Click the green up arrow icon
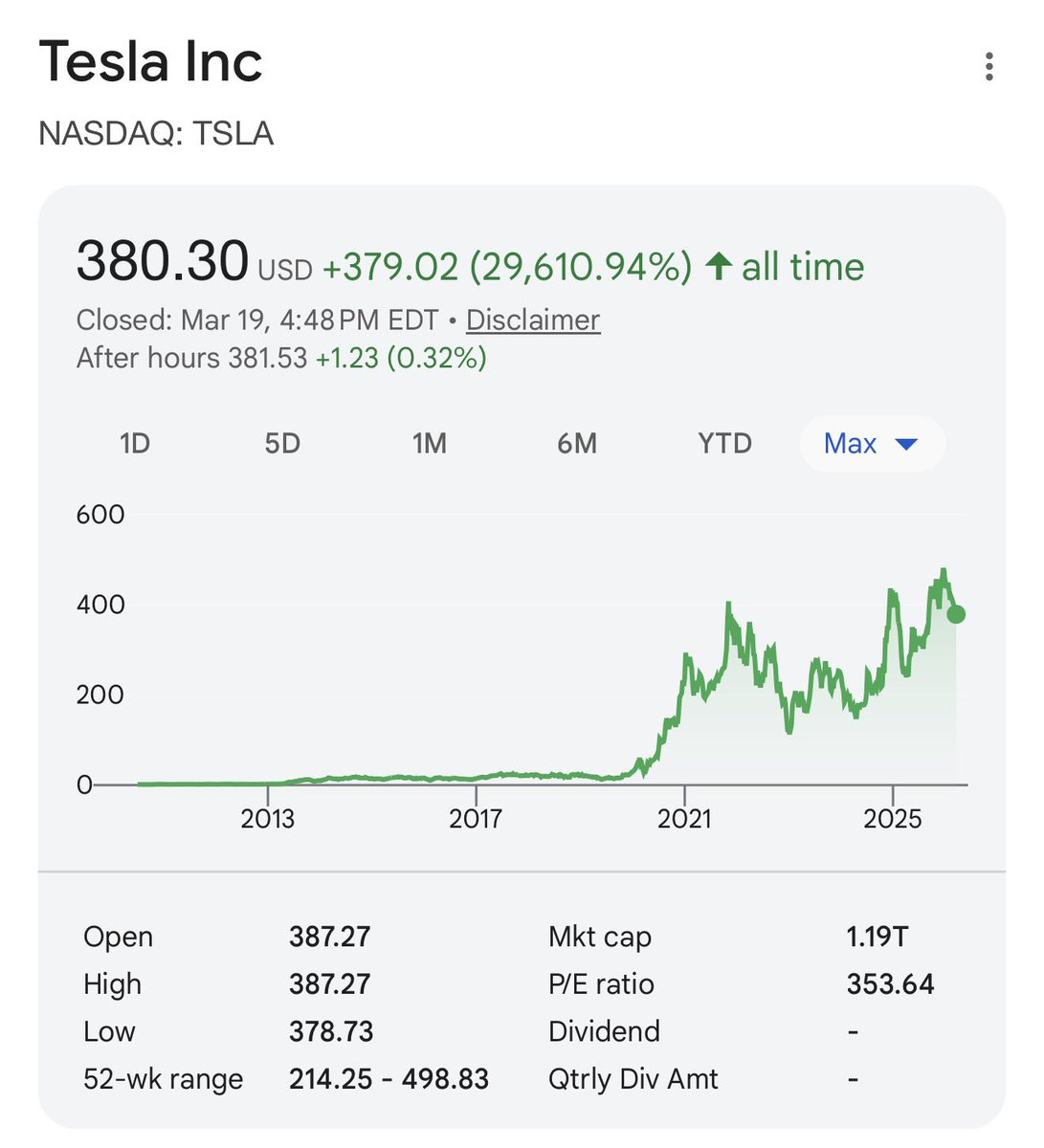 719,266
